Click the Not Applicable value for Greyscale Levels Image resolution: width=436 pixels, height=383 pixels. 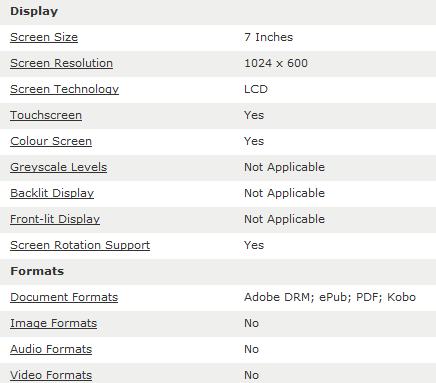coord(284,167)
